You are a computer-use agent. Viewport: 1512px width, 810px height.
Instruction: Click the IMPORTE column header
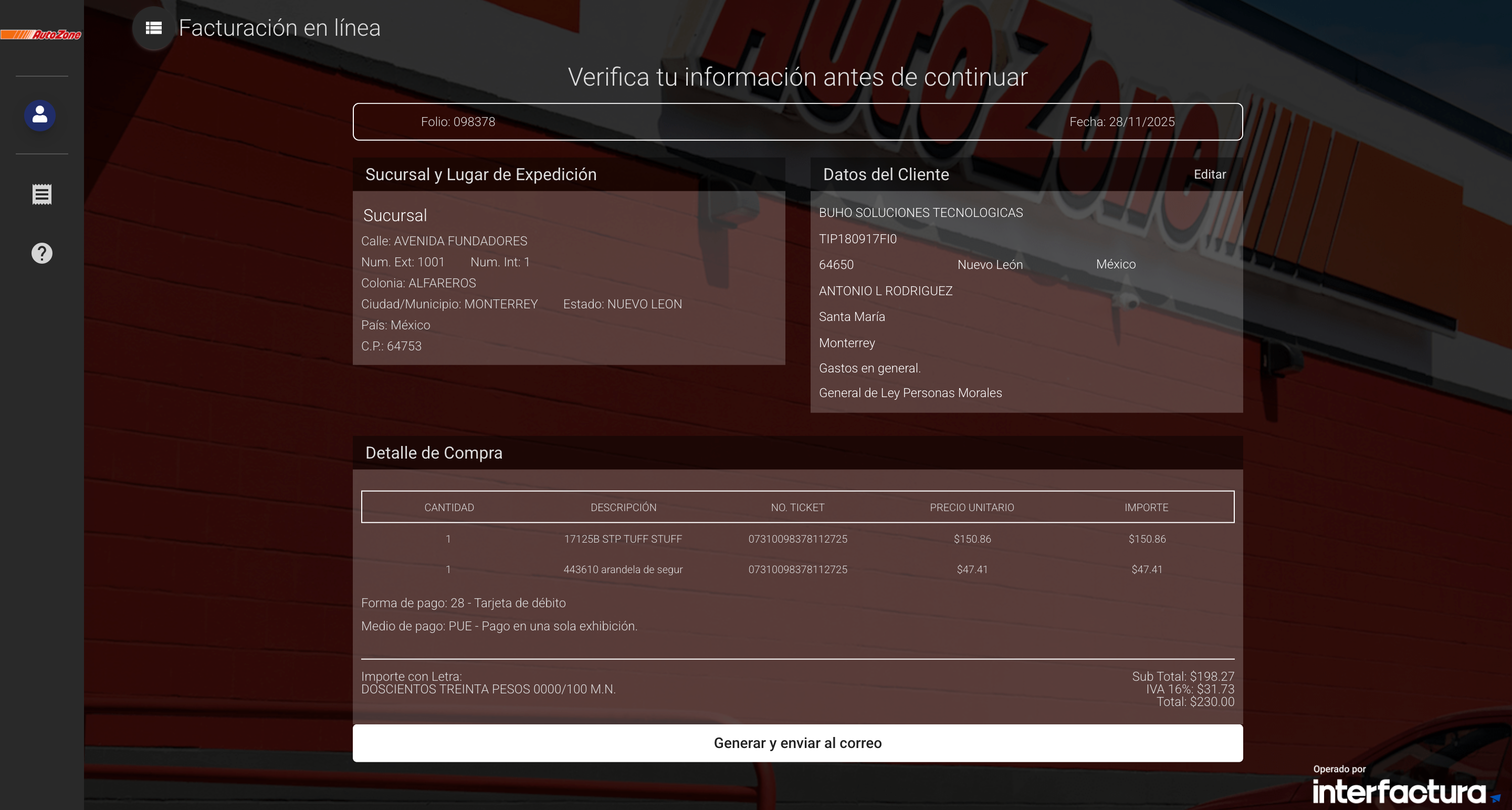point(1146,507)
